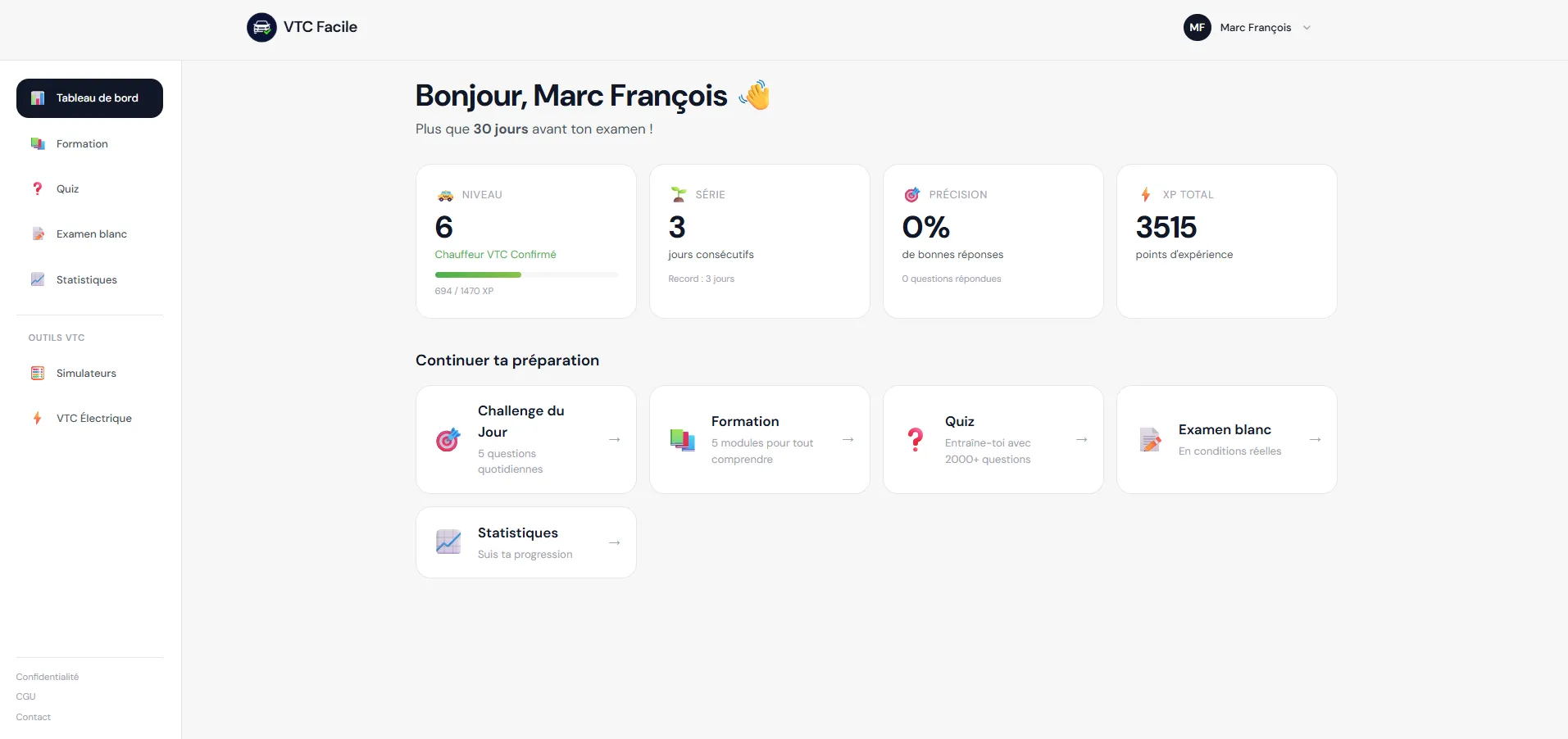Click the target icon on Challenge du Jour

[x=447, y=440]
